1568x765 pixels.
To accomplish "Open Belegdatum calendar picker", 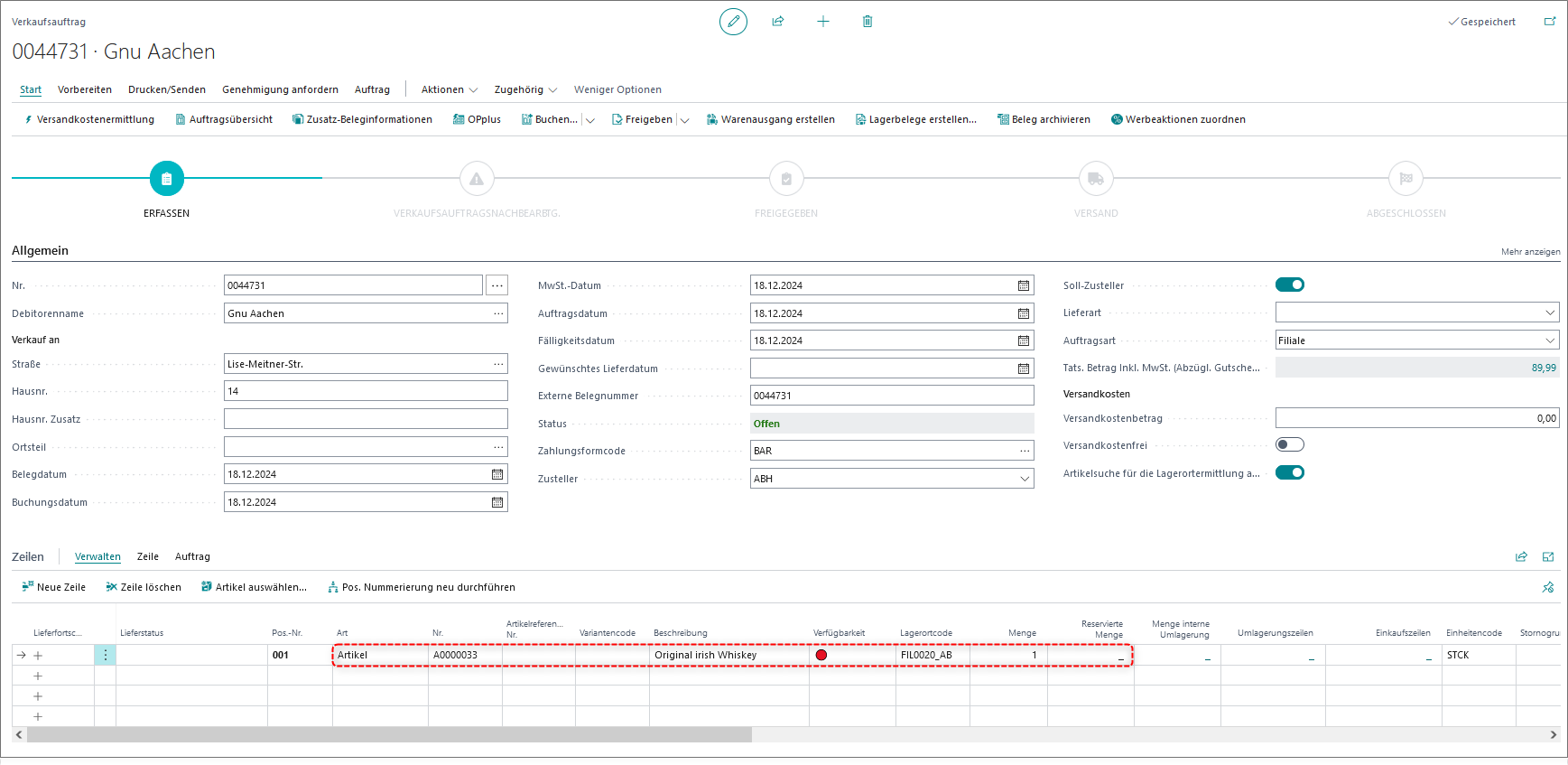I will click(497, 474).
